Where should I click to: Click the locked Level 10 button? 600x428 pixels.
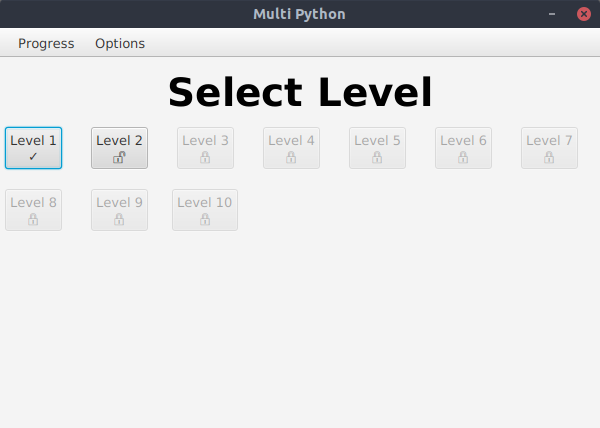(205, 210)
